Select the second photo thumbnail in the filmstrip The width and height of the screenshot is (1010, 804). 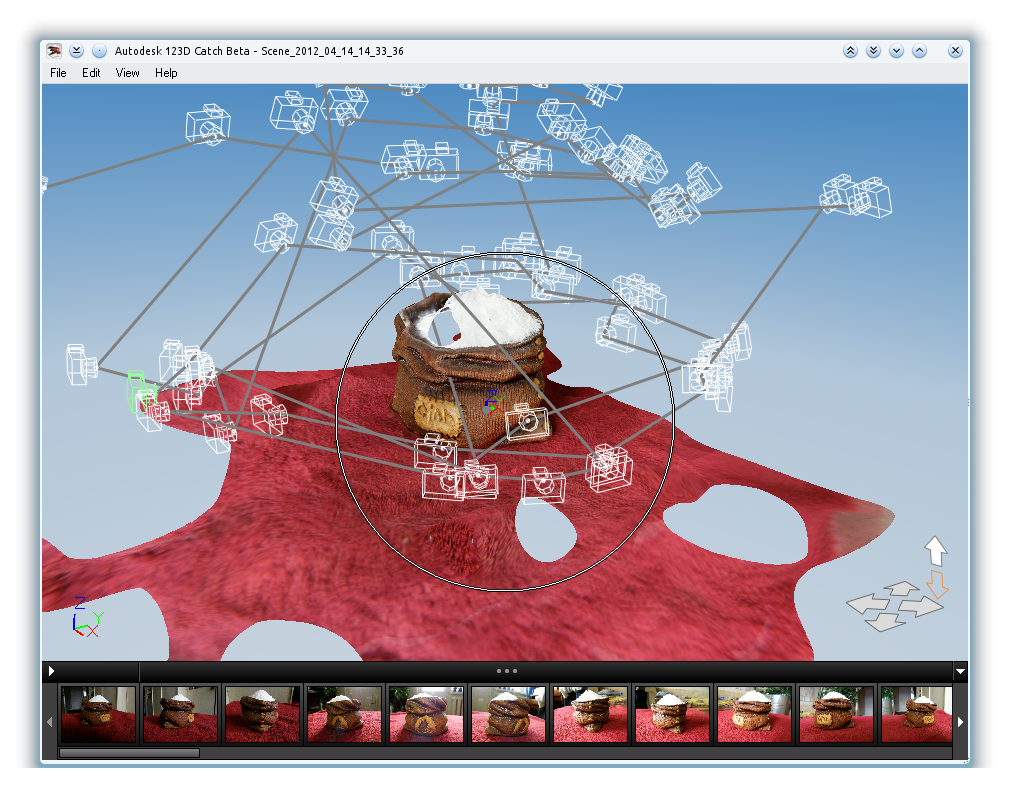point(180,714)
